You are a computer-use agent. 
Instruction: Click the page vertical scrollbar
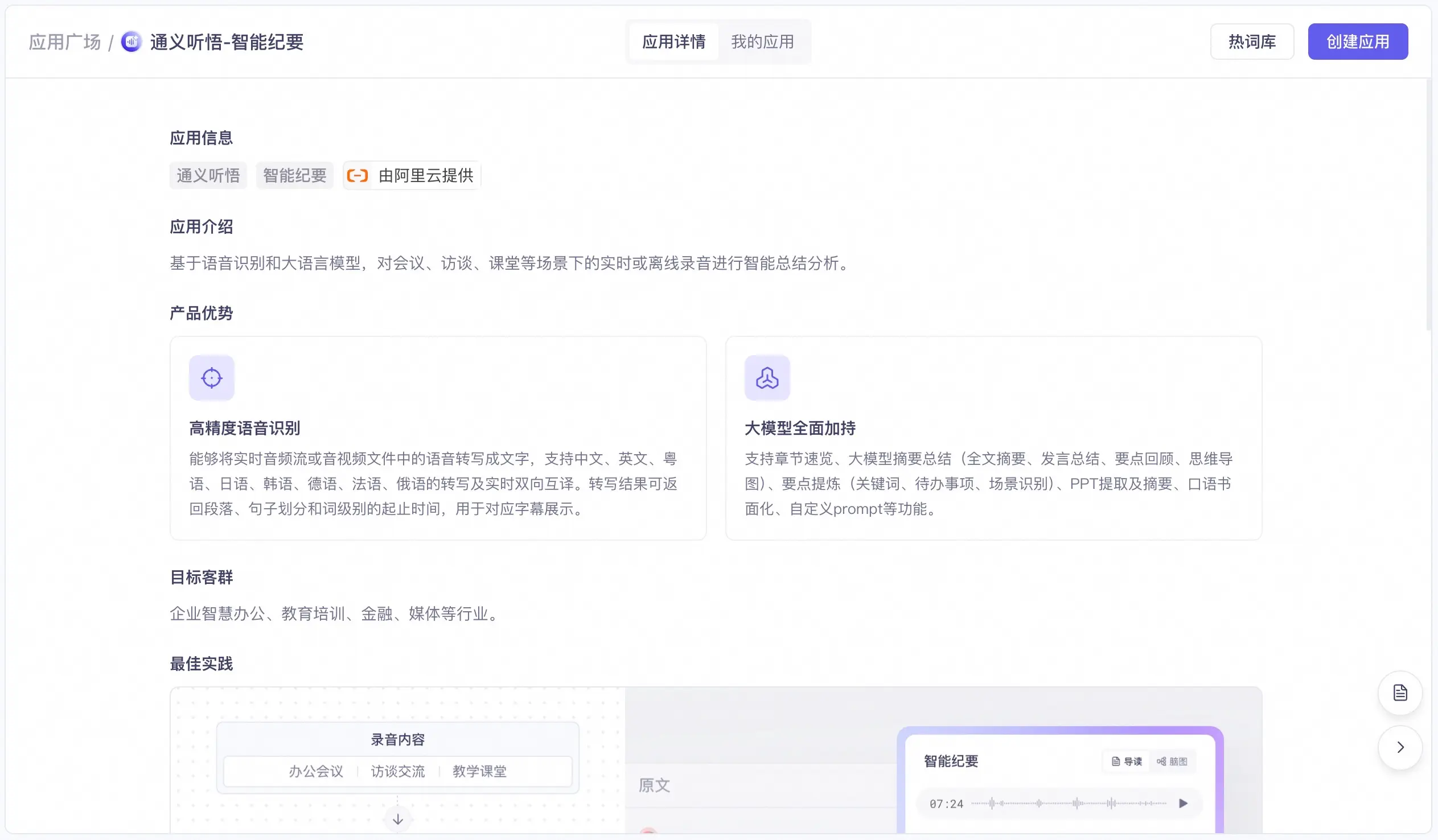[x=1429, y=205]
